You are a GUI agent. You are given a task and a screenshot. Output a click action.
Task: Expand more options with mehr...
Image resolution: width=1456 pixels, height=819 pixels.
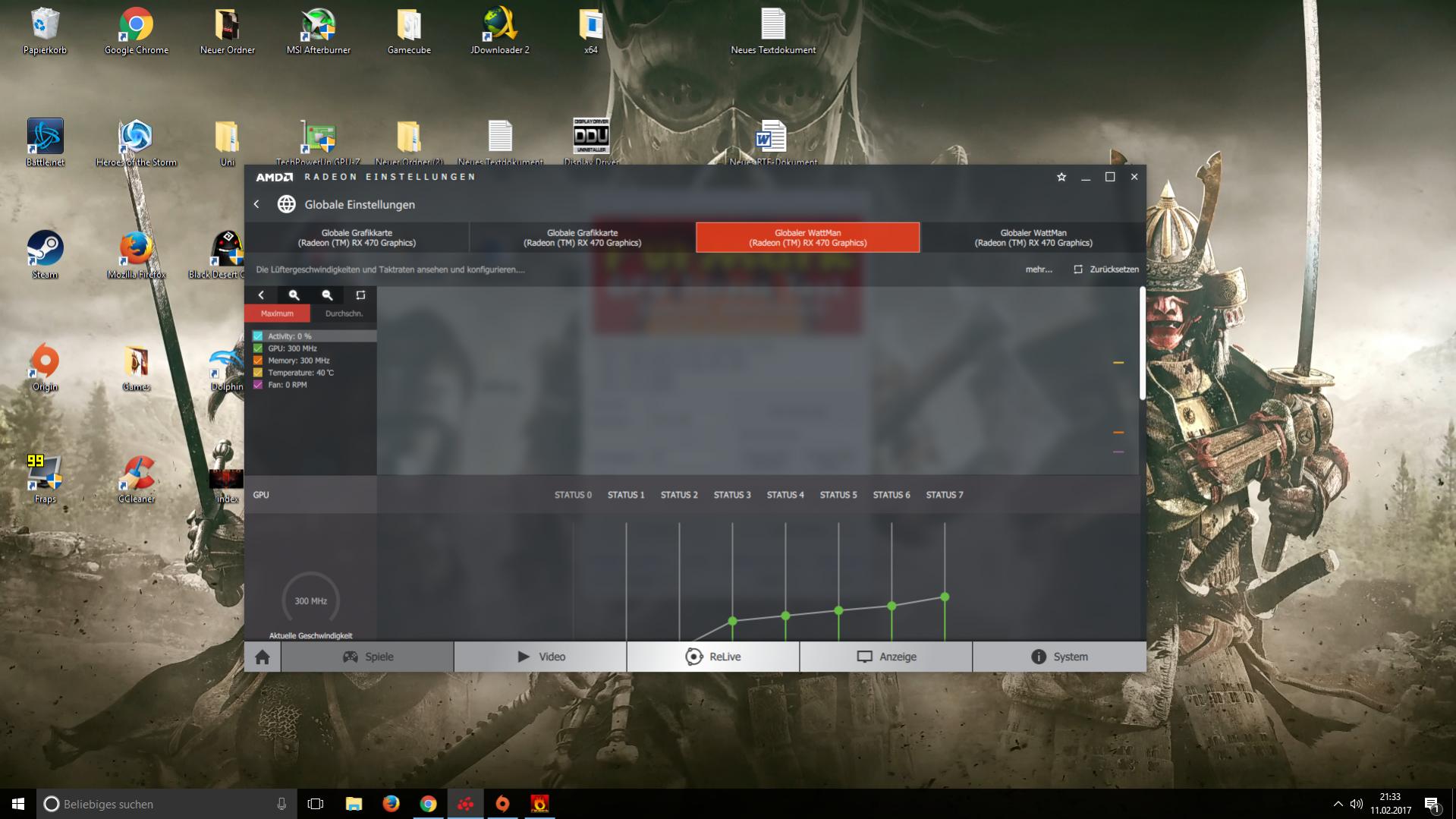1039,269
